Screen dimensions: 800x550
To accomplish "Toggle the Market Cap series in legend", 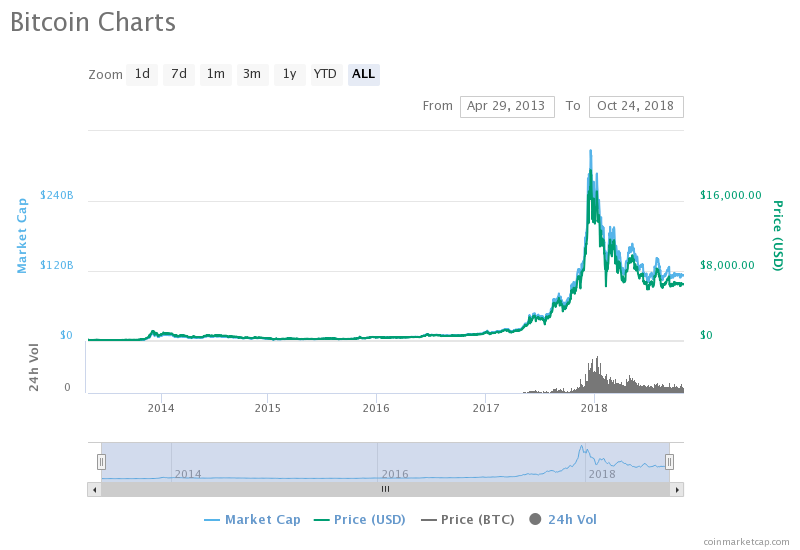I will click(x=253, y=520).
